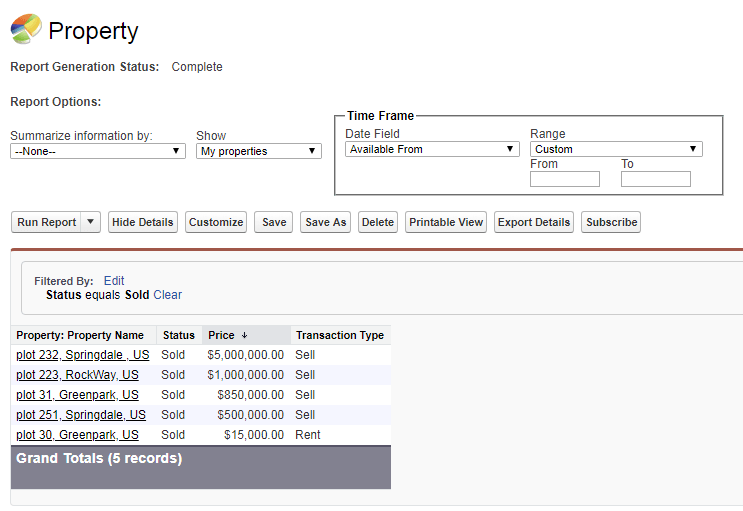This screenshot has width=743, height=511.
Task: Click the Sell cell for plot 223
Action: 305,375
